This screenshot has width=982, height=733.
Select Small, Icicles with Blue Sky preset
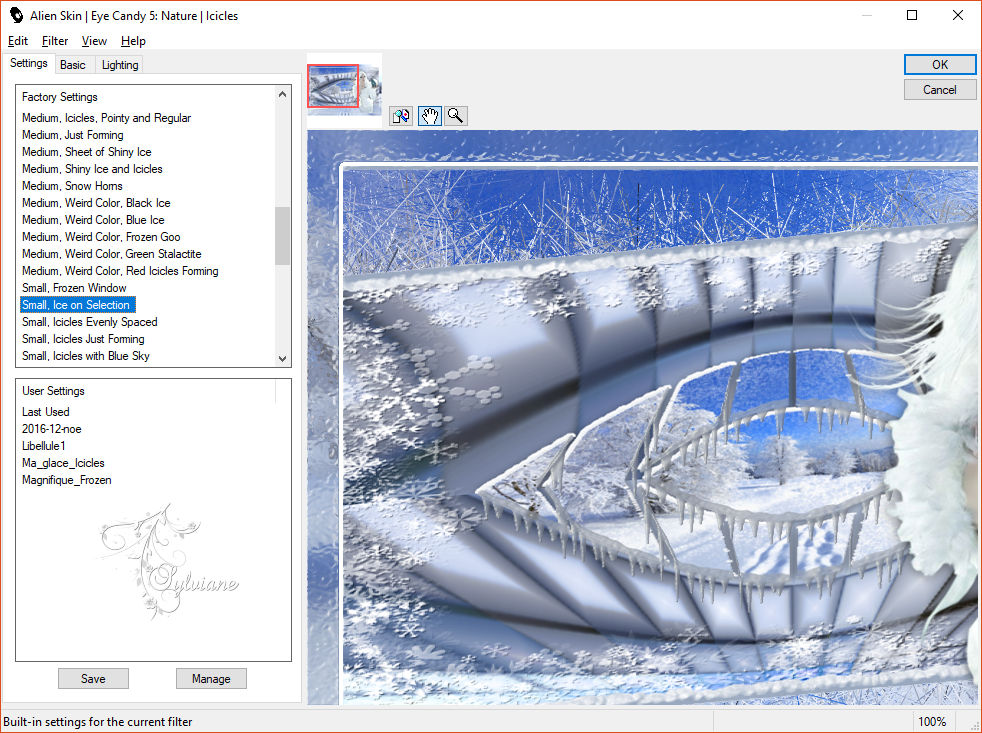pyautogui.click(x=86, y=355)
